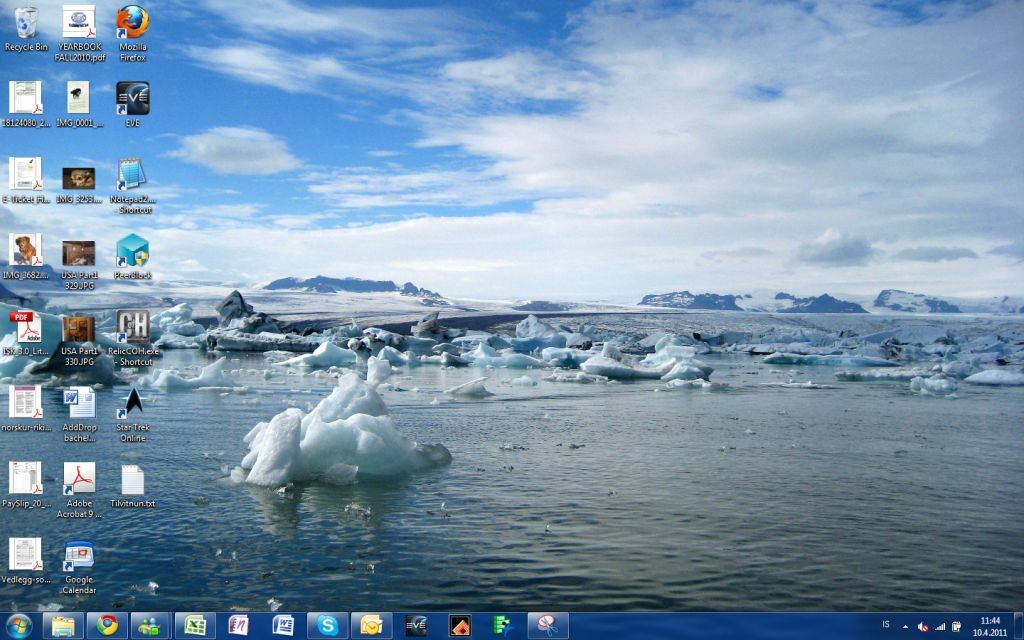The width and height of the screenshot is (1024, 640).
Task: Open Windows Explorer from the taskbar
Action: tap(62, 626)
